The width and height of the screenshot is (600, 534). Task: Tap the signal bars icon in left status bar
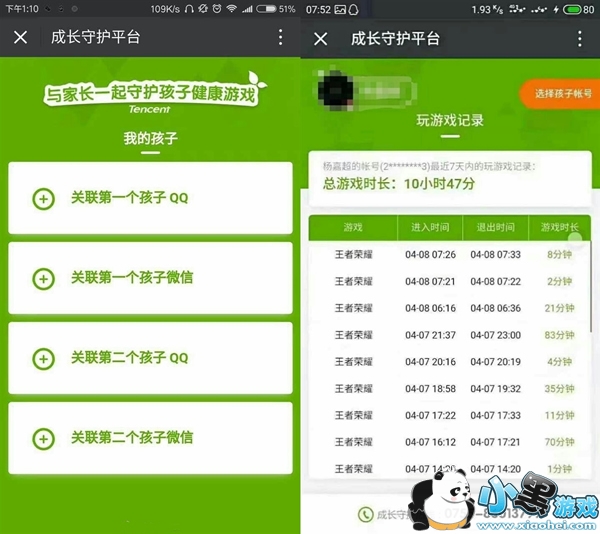pyautogui.click(x=247, y=8)
